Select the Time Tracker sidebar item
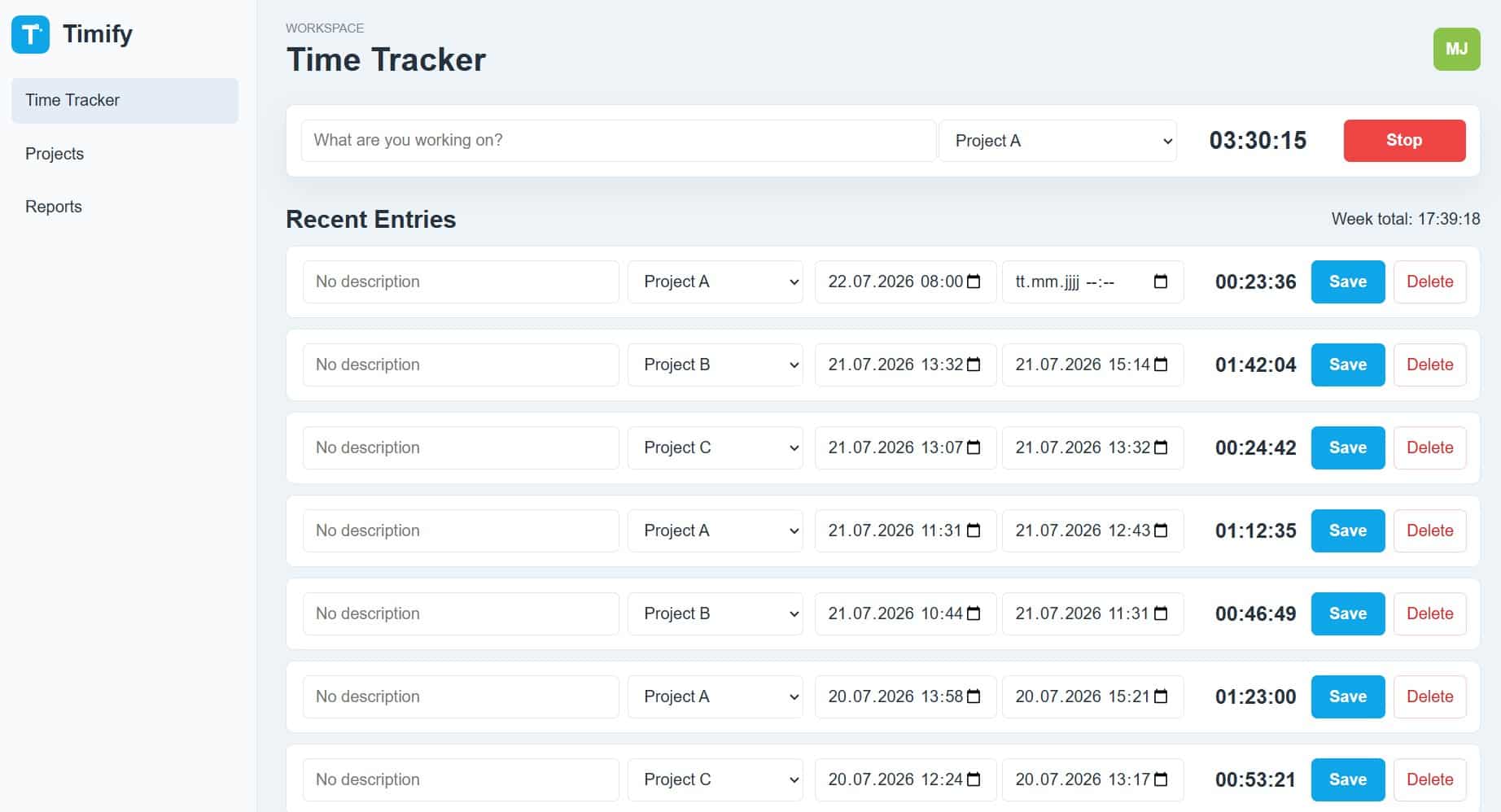The height and width of the screenshot is (812, 1501). coord(125,100)
